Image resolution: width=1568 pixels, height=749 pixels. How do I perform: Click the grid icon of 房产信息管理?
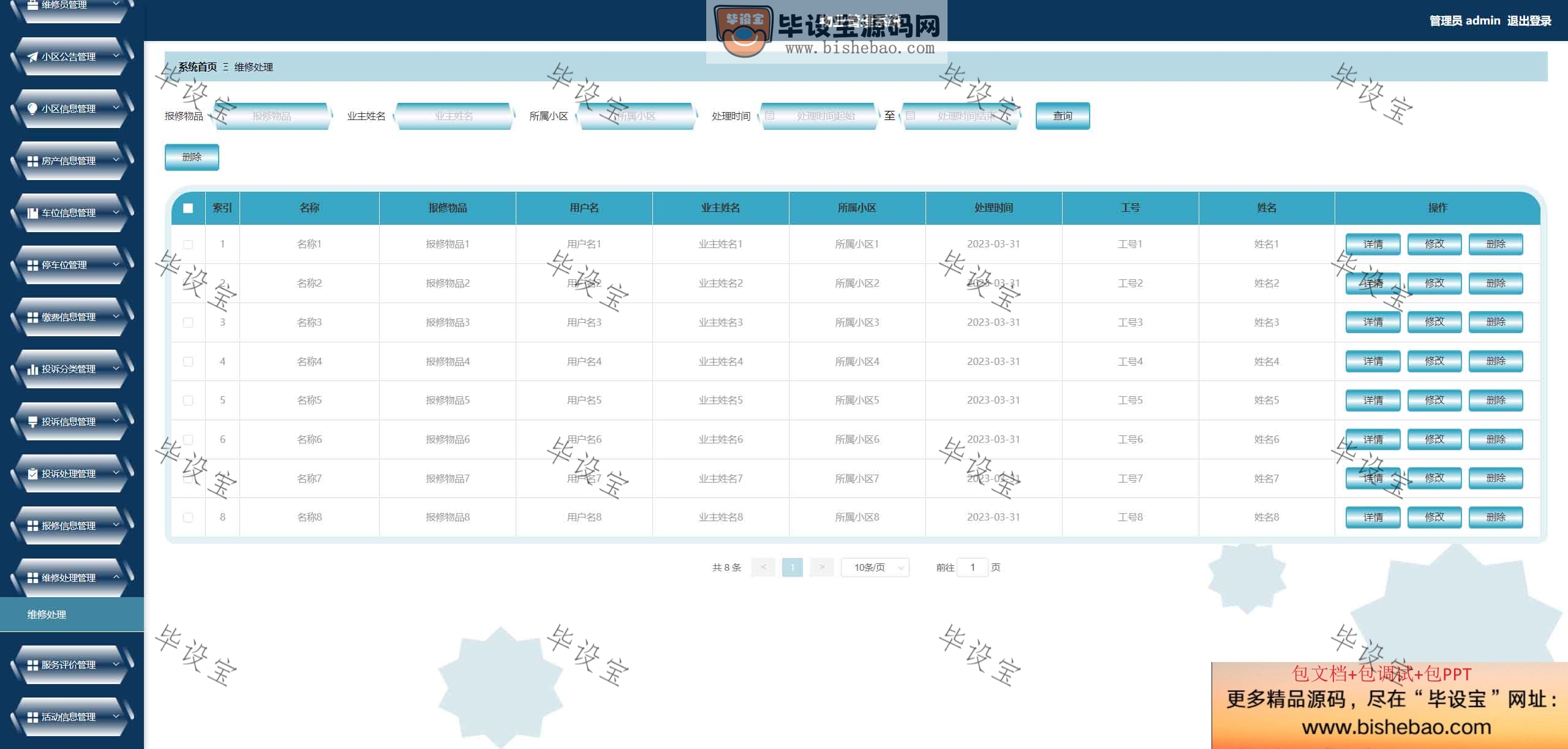(x=32, y=161)
